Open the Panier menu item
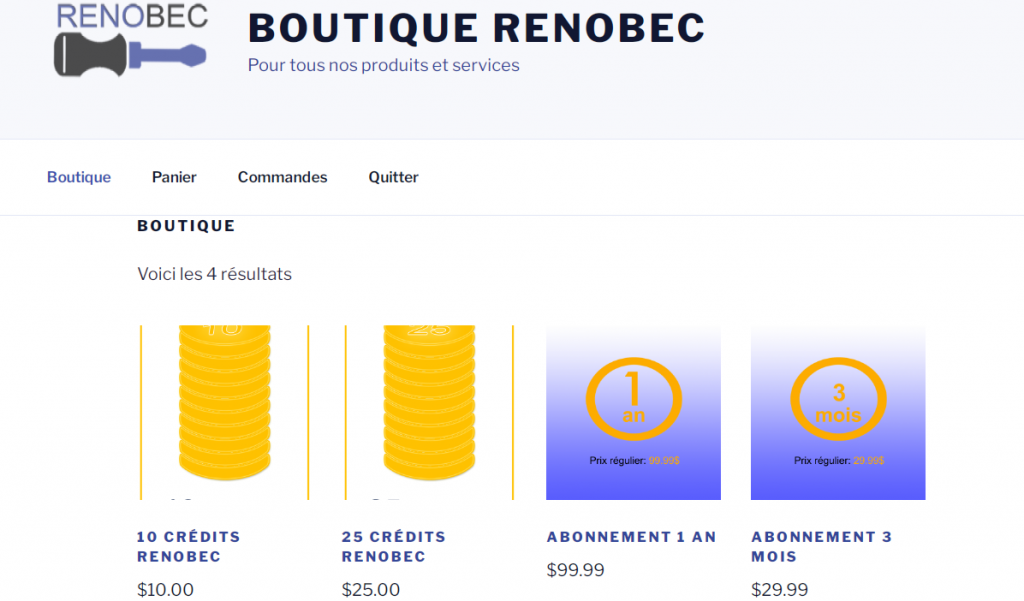 pos(174,177)
